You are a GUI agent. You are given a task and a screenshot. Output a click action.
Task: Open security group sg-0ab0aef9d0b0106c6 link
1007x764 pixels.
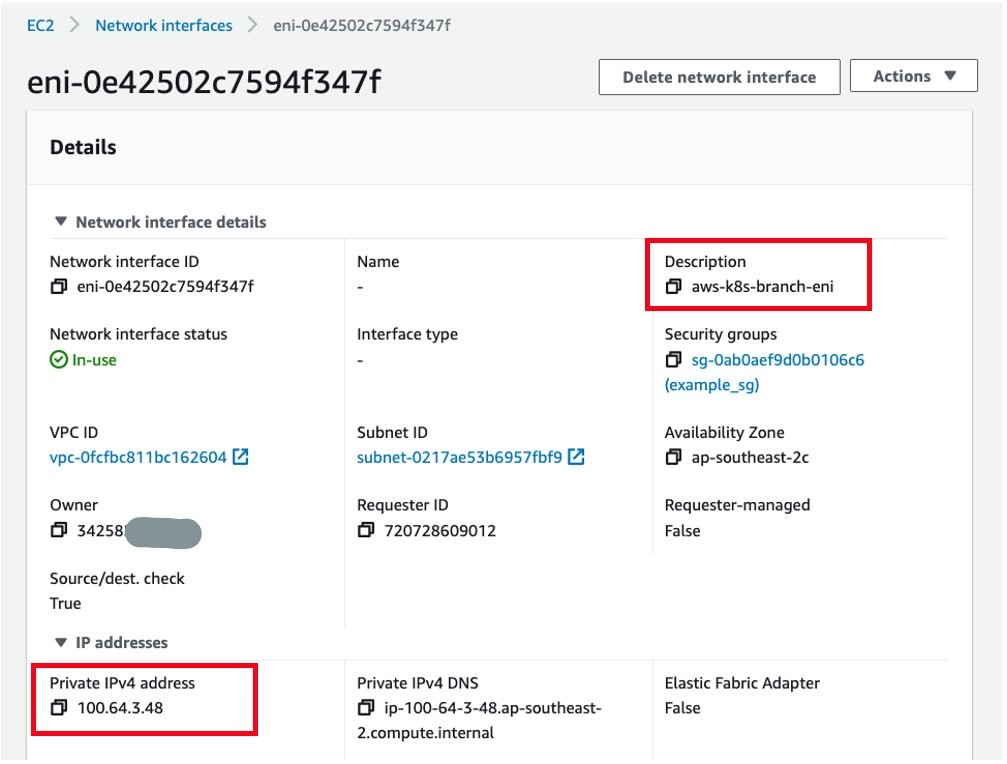778,360
